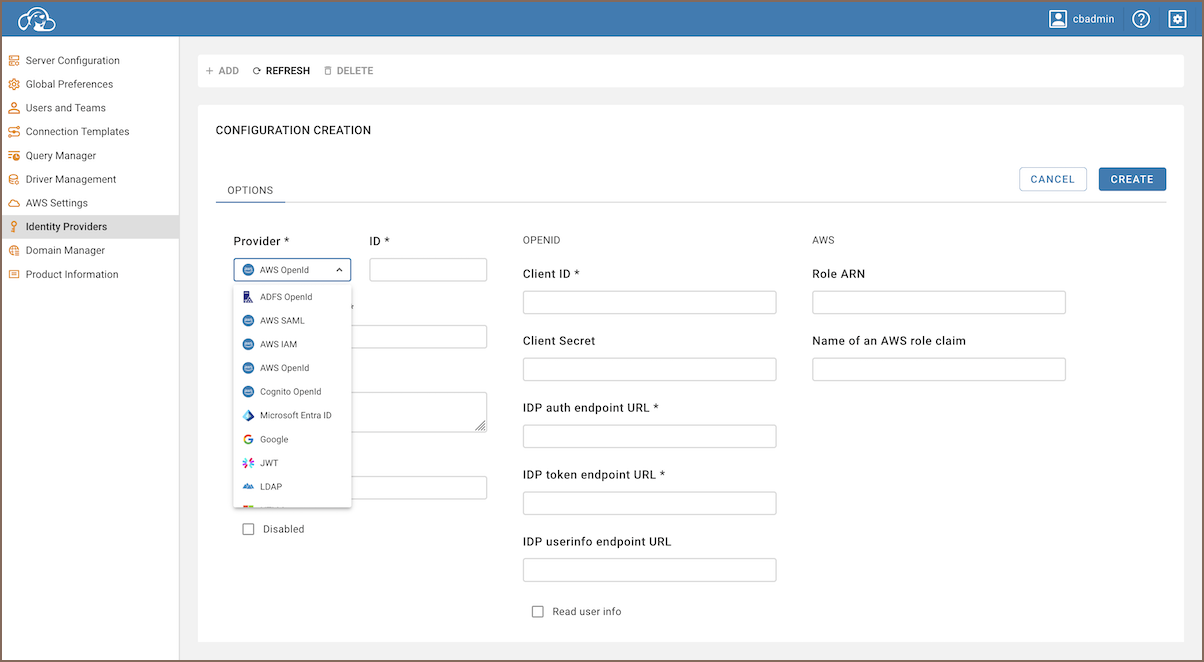The image size is (1204, 662).
Task: Open the cbadmin user profile icon
Action: (1058, 19)
